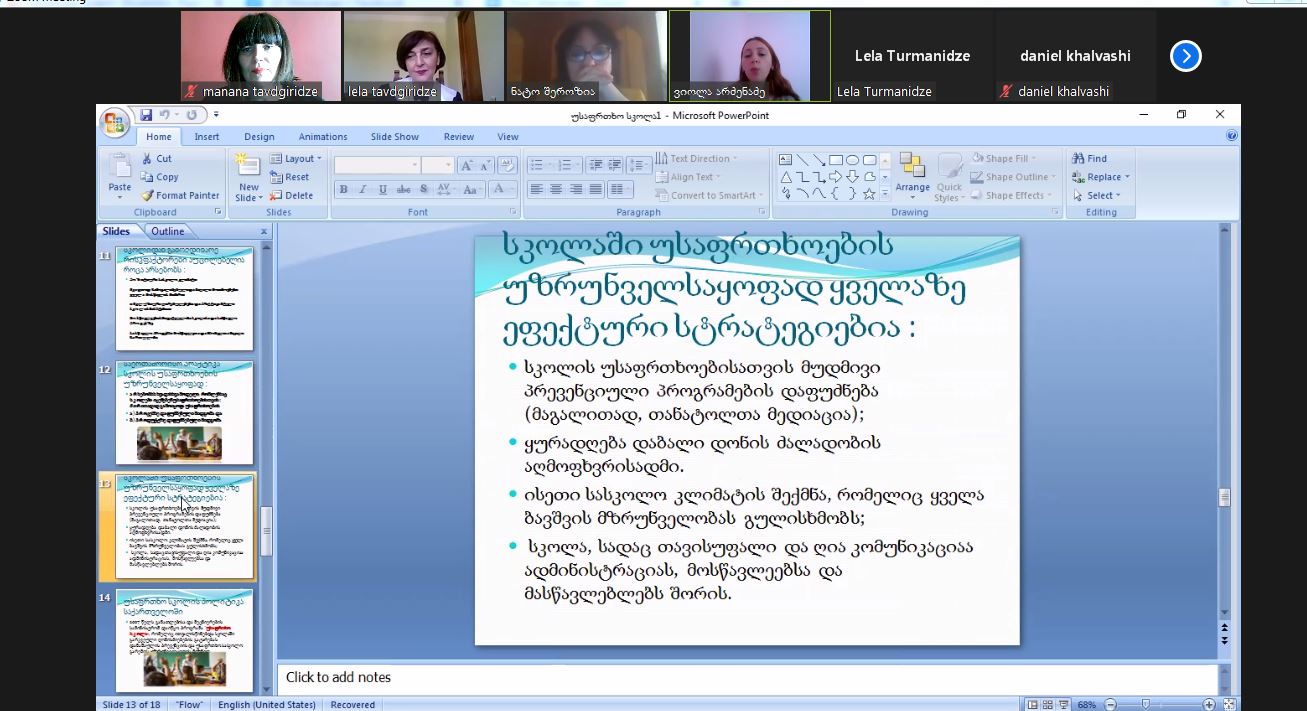The width and height of the screenshot is (1307, 711).
Task: Open the Layout dropdown
Action: pyautogui.click(x=296, y=159)
